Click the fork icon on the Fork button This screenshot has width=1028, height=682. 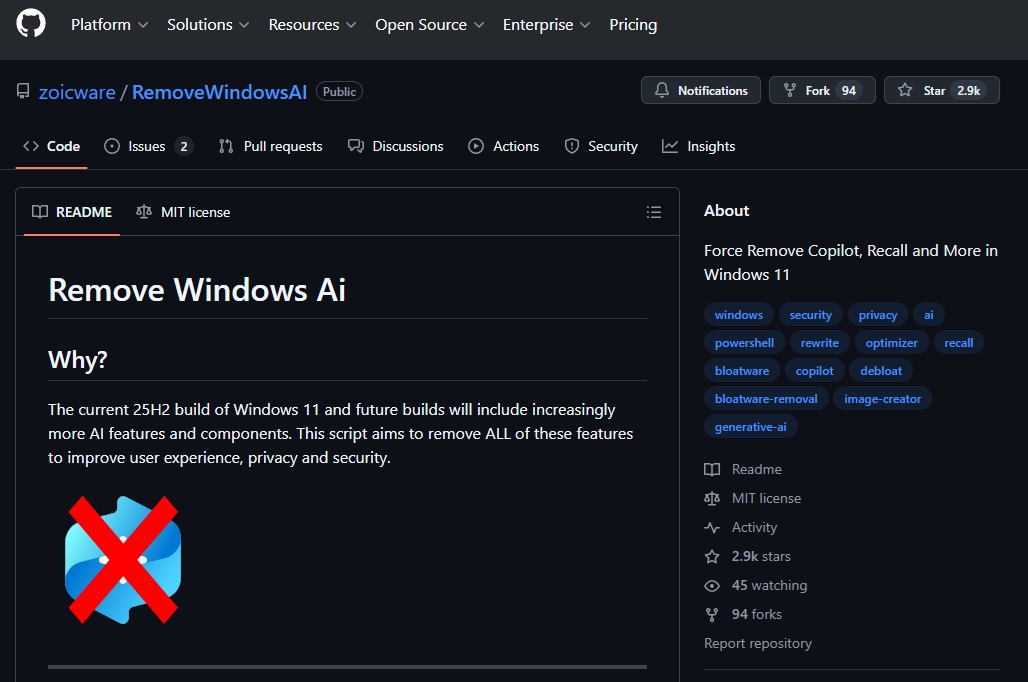pyautogui.click(x=790, y=90)
